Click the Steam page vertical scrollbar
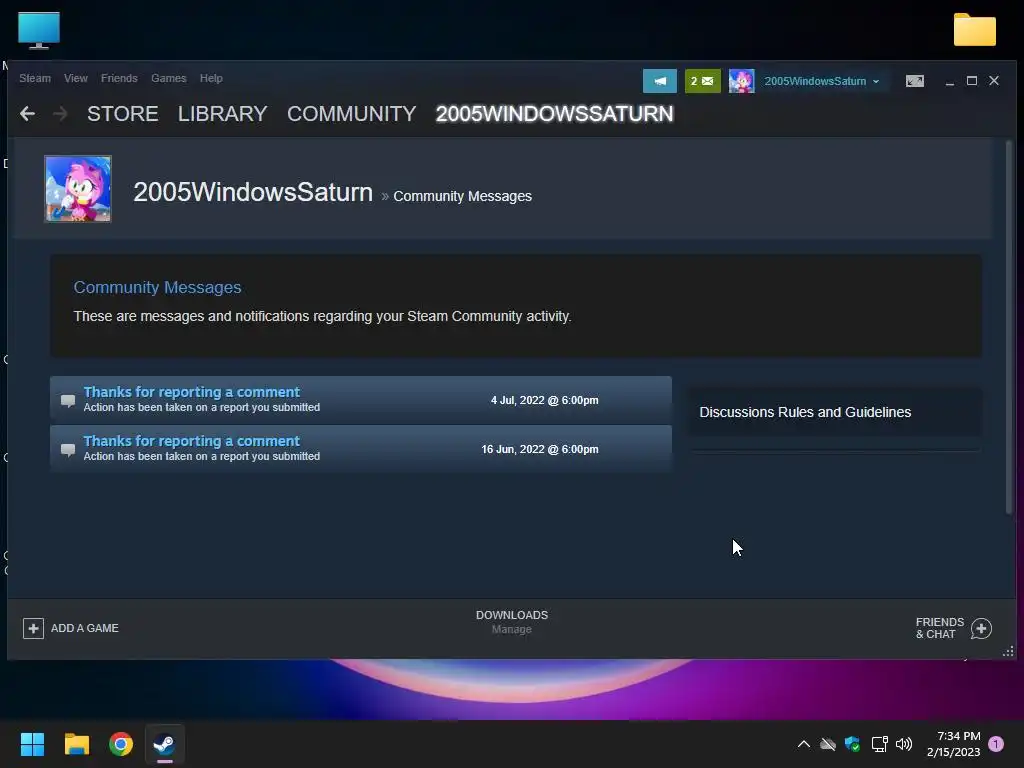This screenshot has width=1024, height=768. pos(1009,327)
